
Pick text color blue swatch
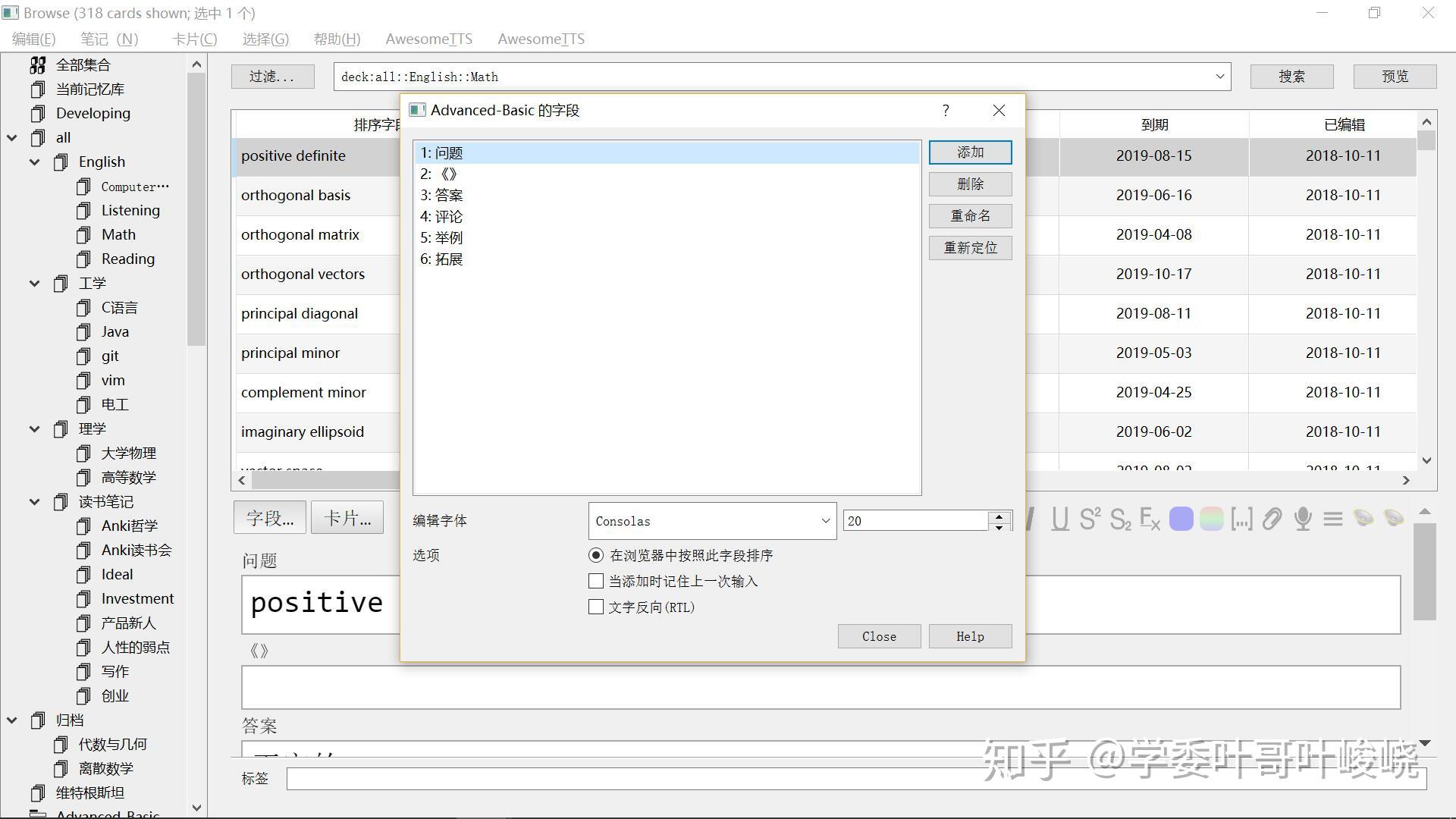click(1181, 519)
